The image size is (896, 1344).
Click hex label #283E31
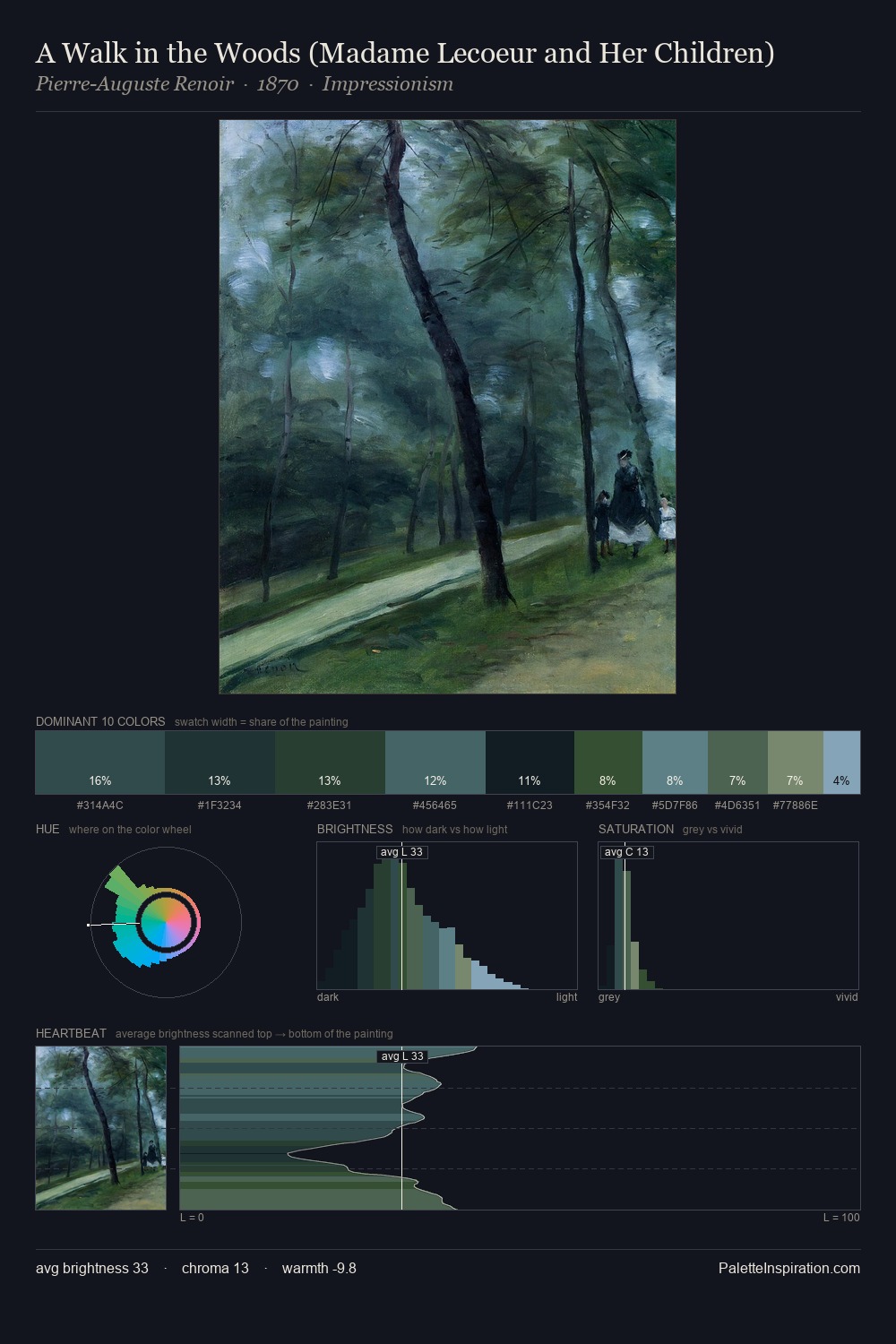click(330, 805)
